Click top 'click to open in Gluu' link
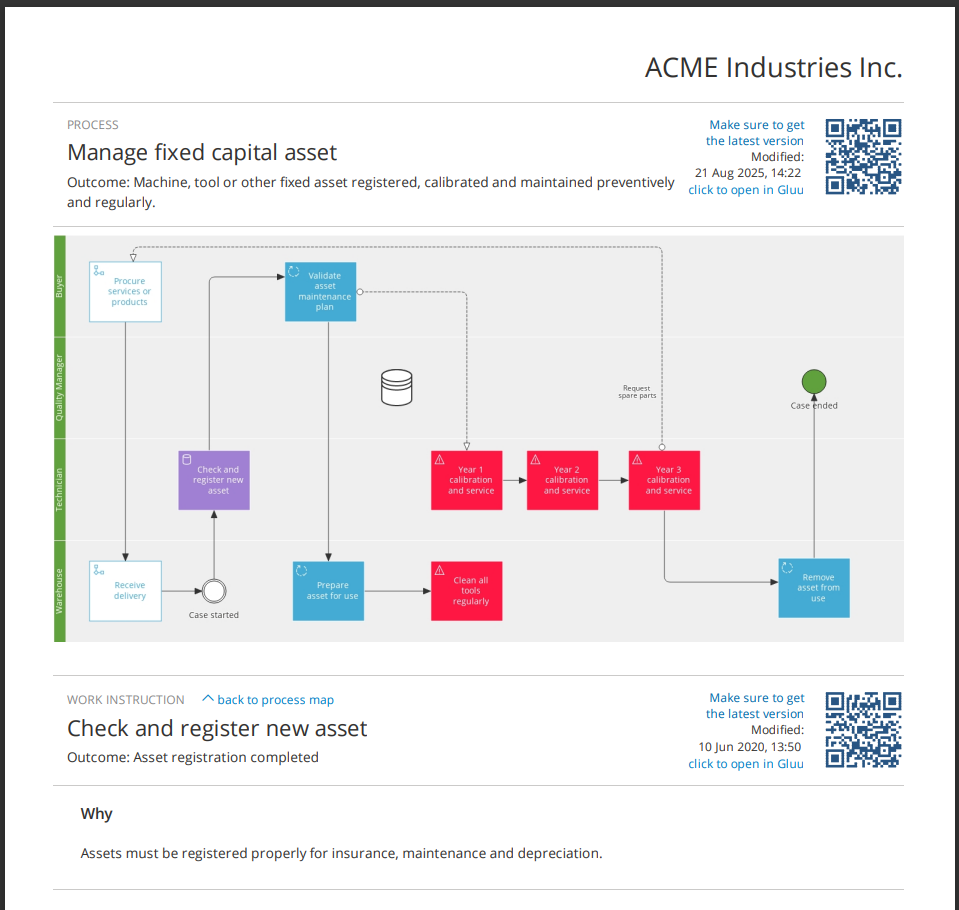Image resolution: width=959 pixels, height=910 pixels. point(745,190)
